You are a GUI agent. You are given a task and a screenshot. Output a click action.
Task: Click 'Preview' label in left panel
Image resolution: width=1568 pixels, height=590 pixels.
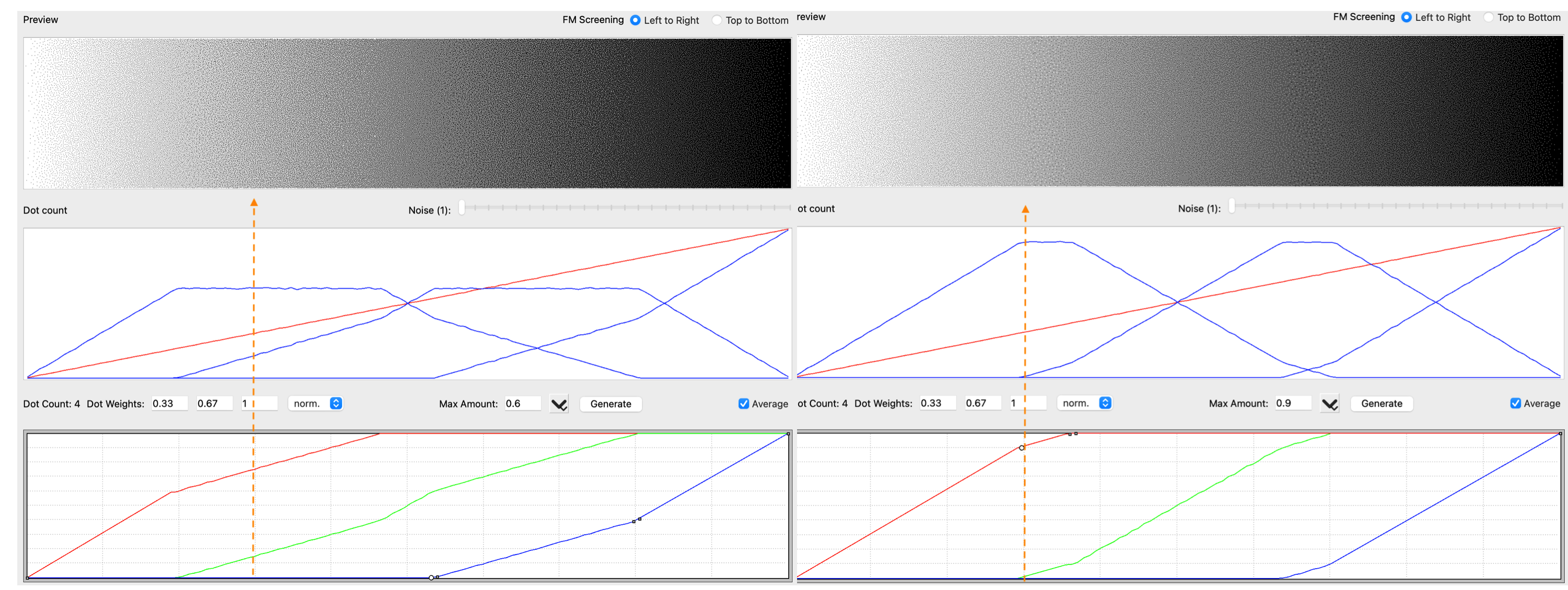tap(40, 19)
